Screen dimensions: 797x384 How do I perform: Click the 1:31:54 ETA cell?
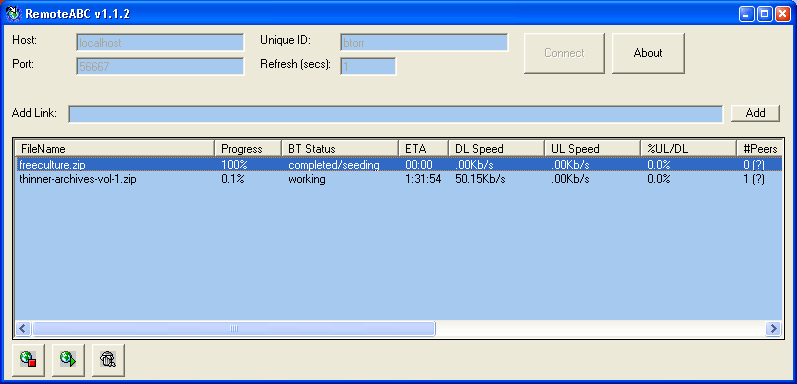[423, 179]
